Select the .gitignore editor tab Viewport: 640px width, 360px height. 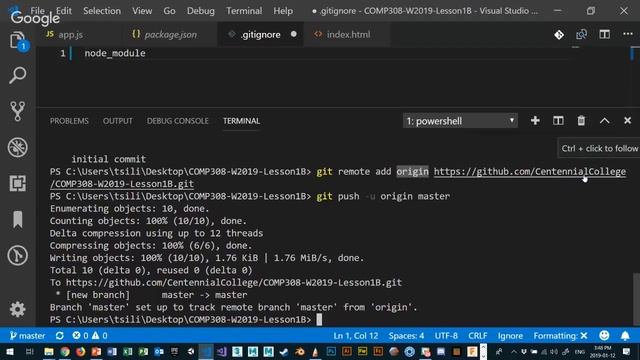[x=260, y=35]
